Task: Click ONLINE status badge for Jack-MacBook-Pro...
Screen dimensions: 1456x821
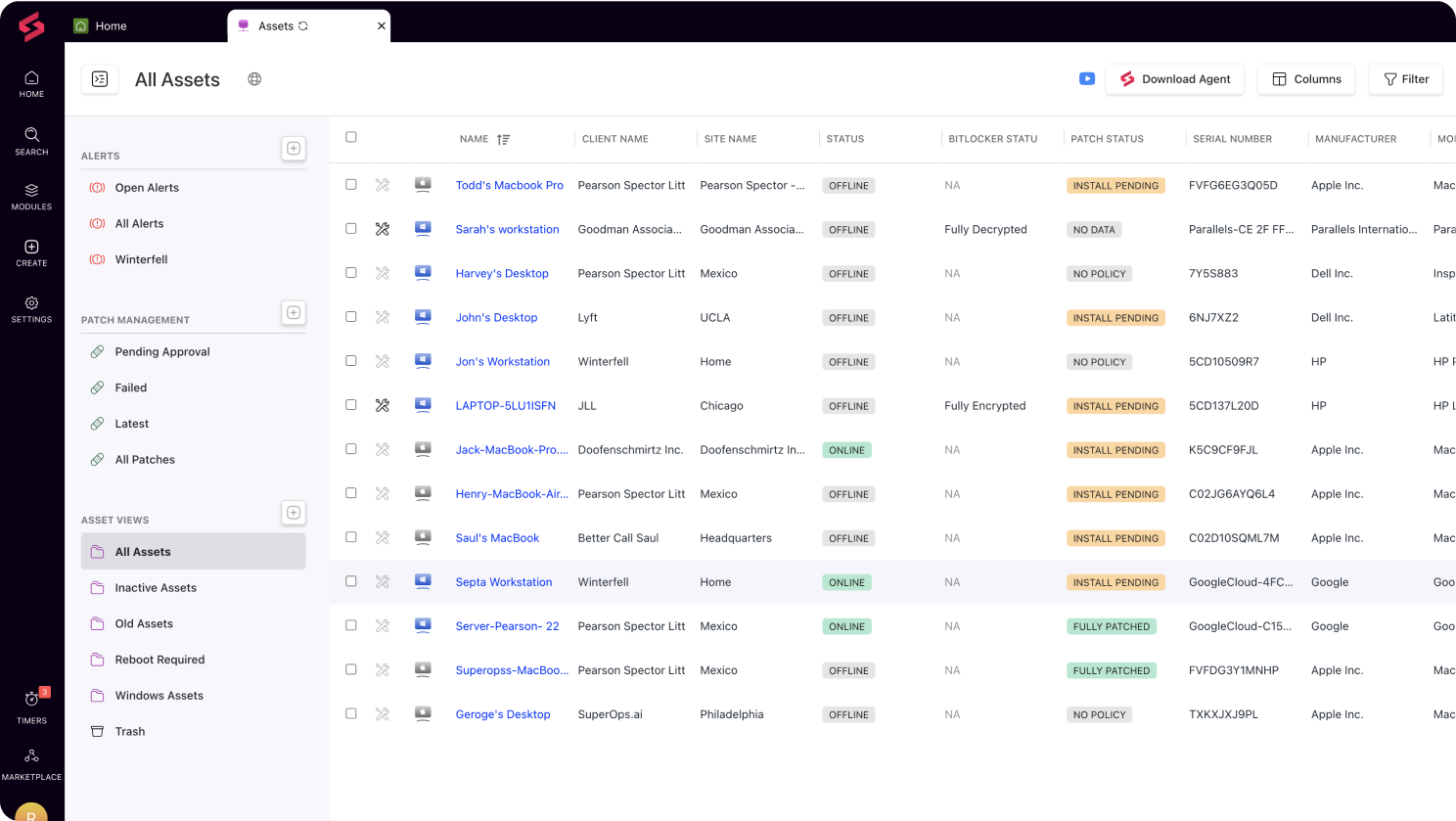Action: point(846,450)
